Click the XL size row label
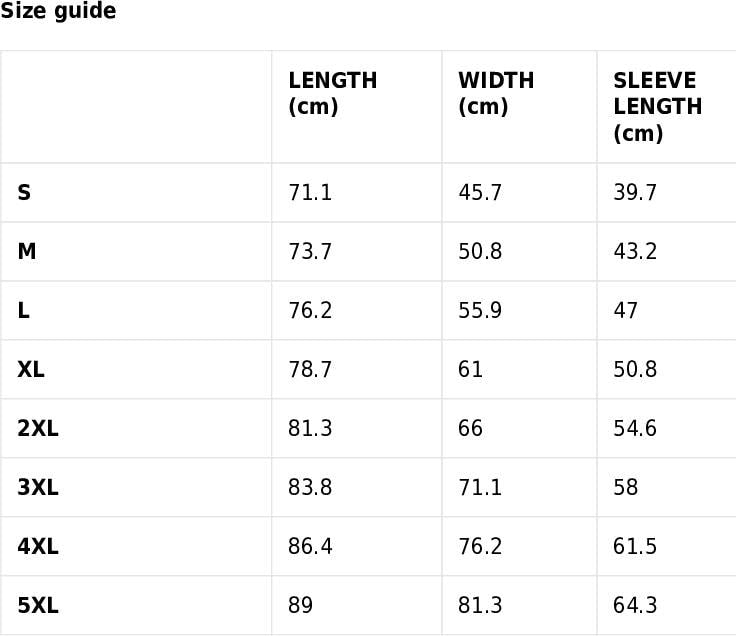The image size is (736, 636). 31,369
